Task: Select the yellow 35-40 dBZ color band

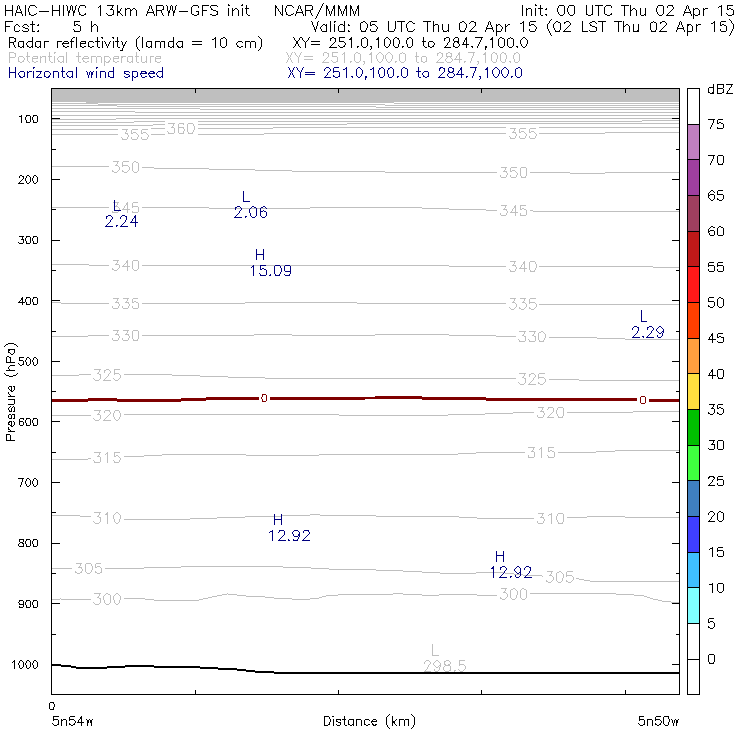Action: 693,391
